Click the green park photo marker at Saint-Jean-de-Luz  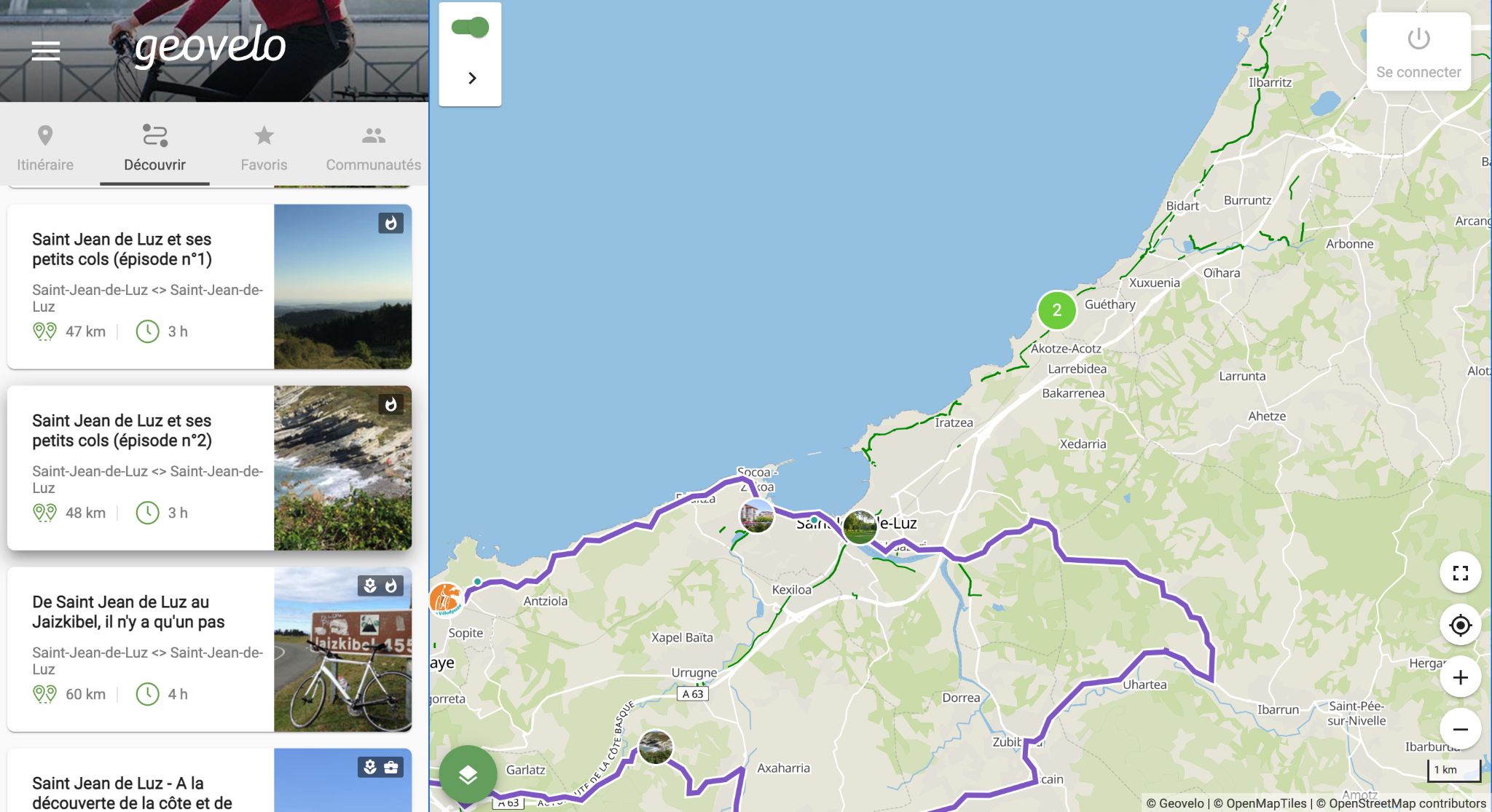point(860,527)
